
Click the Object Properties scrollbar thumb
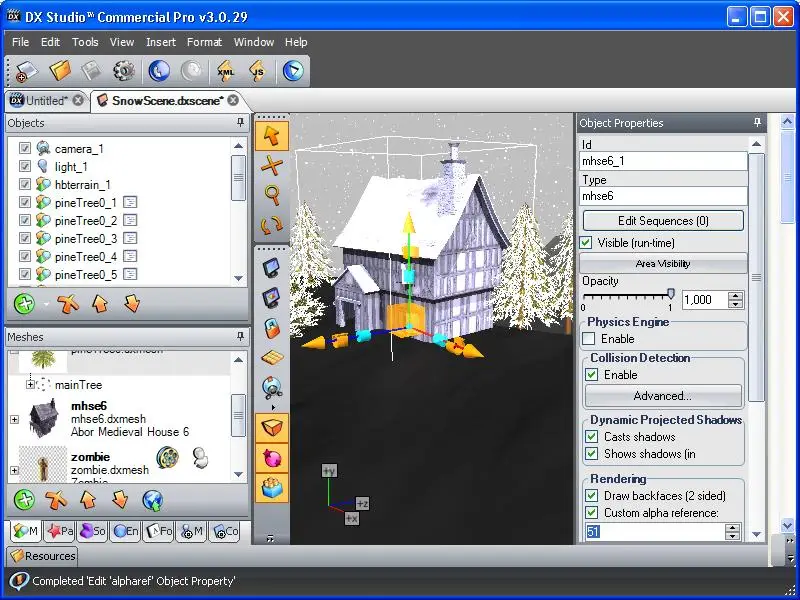coord(756,277)
